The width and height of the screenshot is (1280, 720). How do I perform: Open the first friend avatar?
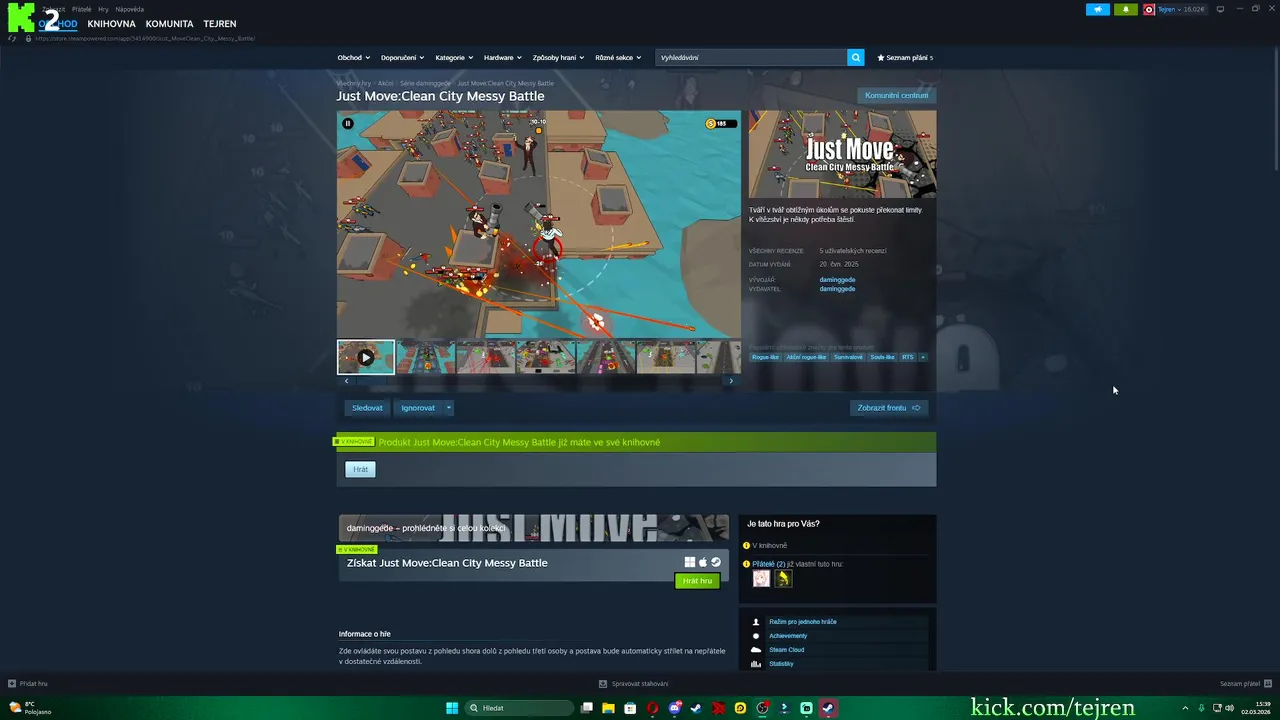pyautogui.click(x=761, y=579)
